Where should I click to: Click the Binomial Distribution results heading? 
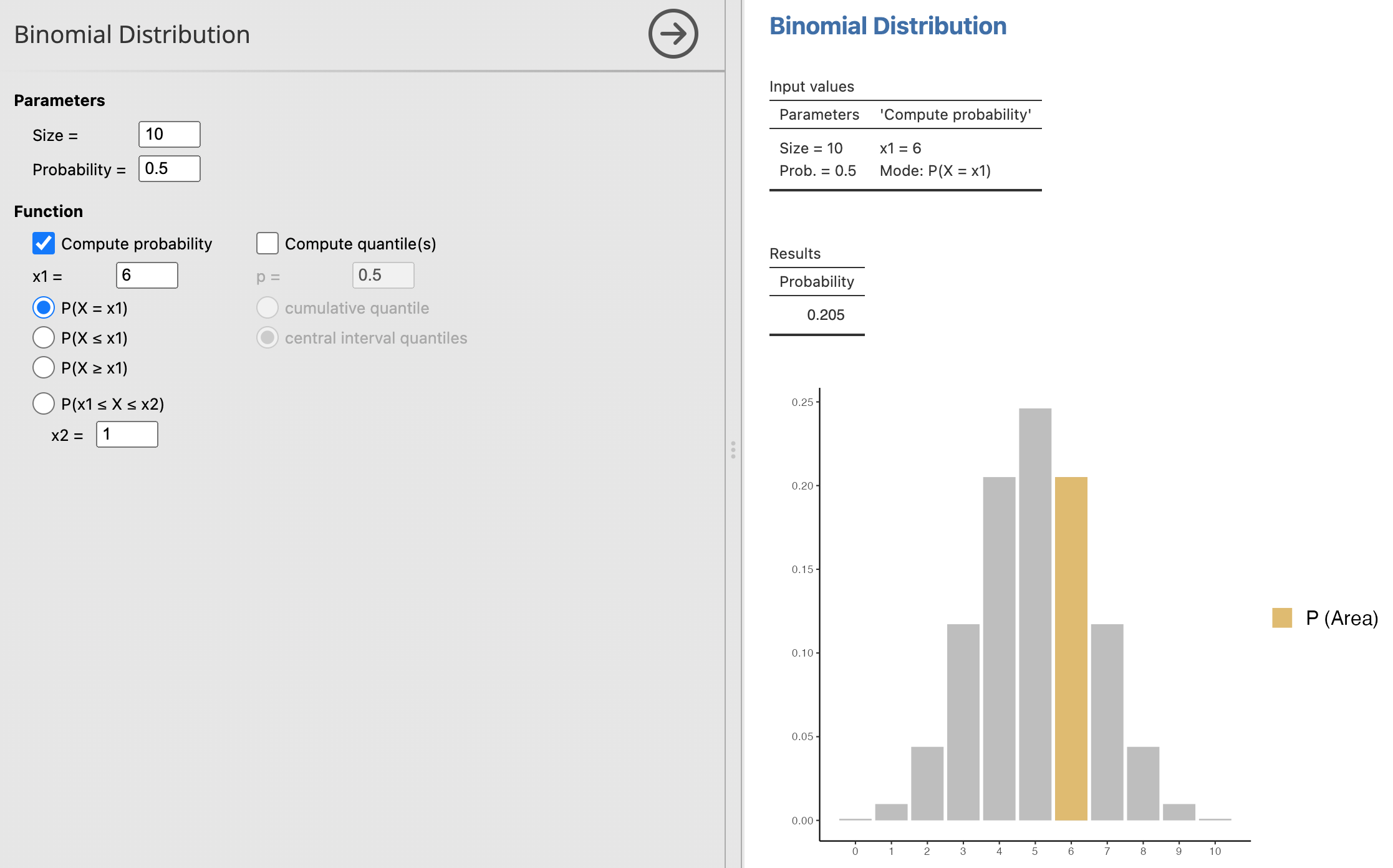pyautogui.click(x=887, y=26)
